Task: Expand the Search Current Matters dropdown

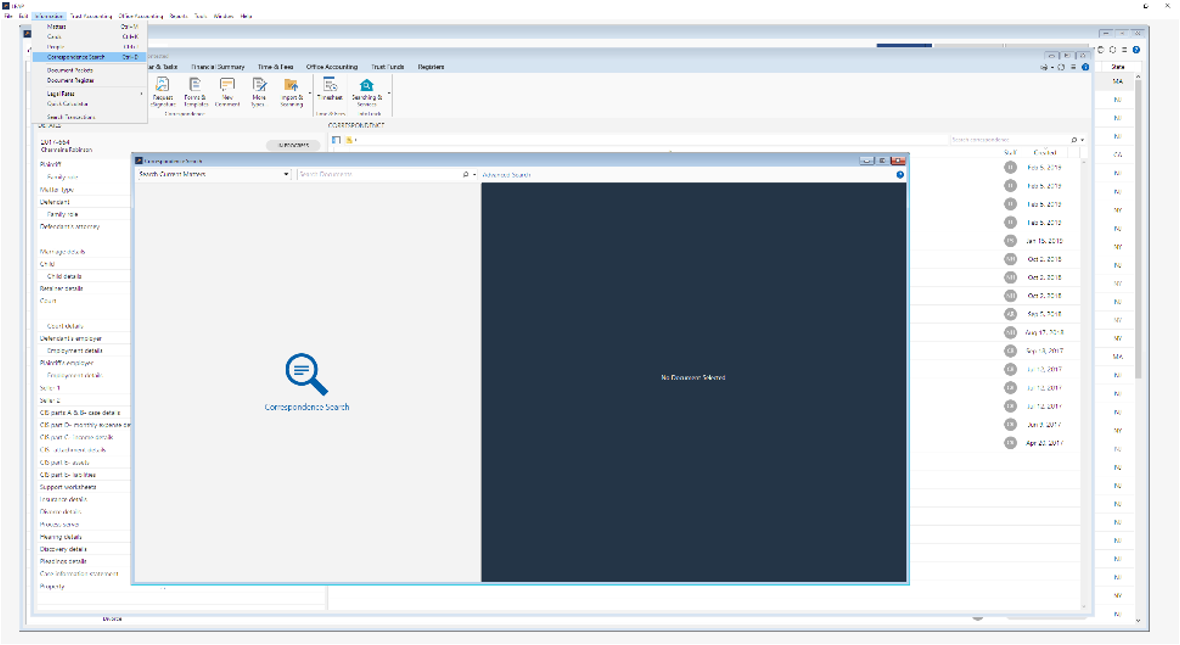Action: pyautogui.click(x=286, y=175)
